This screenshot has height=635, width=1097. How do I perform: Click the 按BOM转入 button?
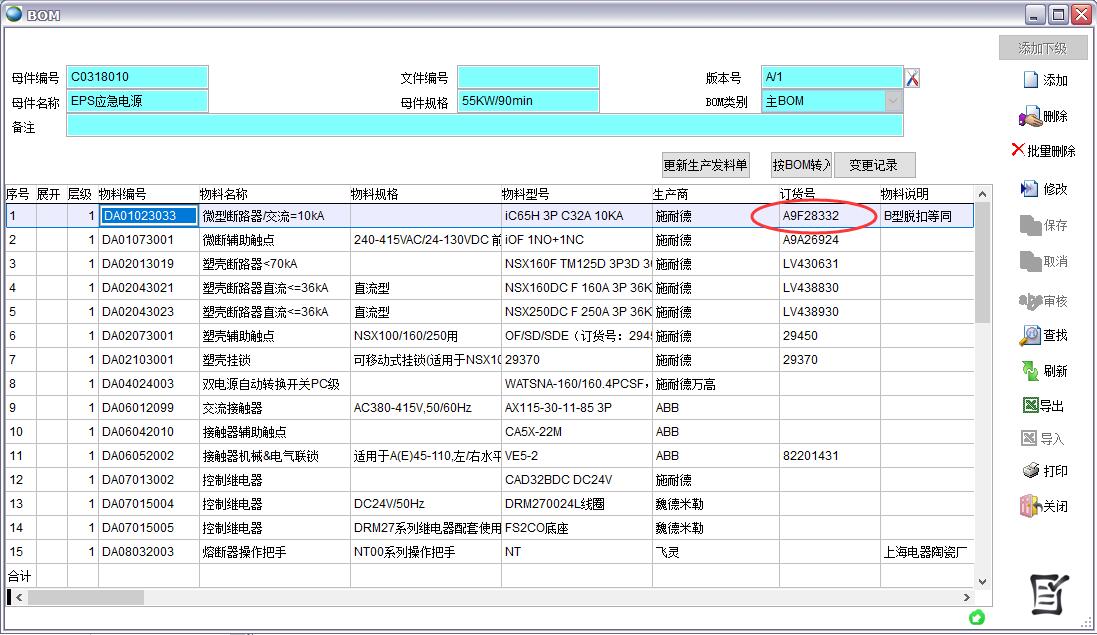(x=801, y=165)
